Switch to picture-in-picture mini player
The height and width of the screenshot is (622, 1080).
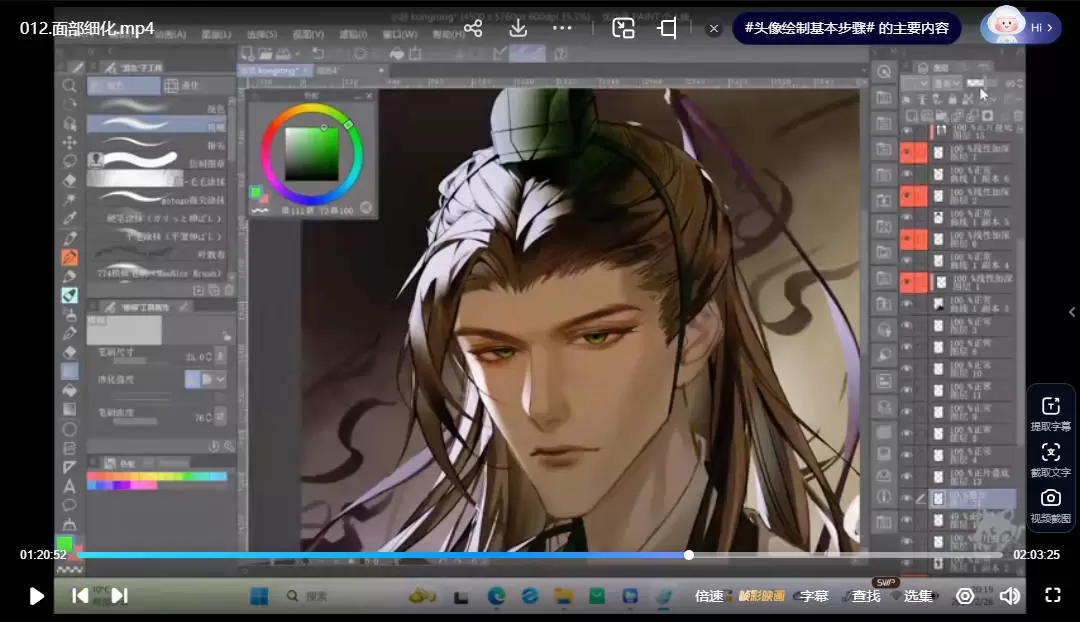623,28
